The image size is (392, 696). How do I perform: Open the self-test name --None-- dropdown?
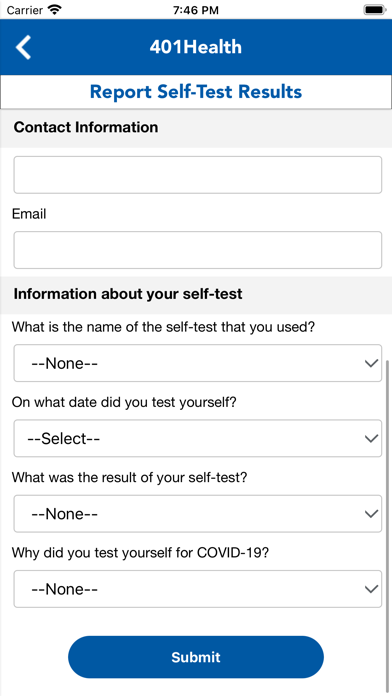(198, 363)
